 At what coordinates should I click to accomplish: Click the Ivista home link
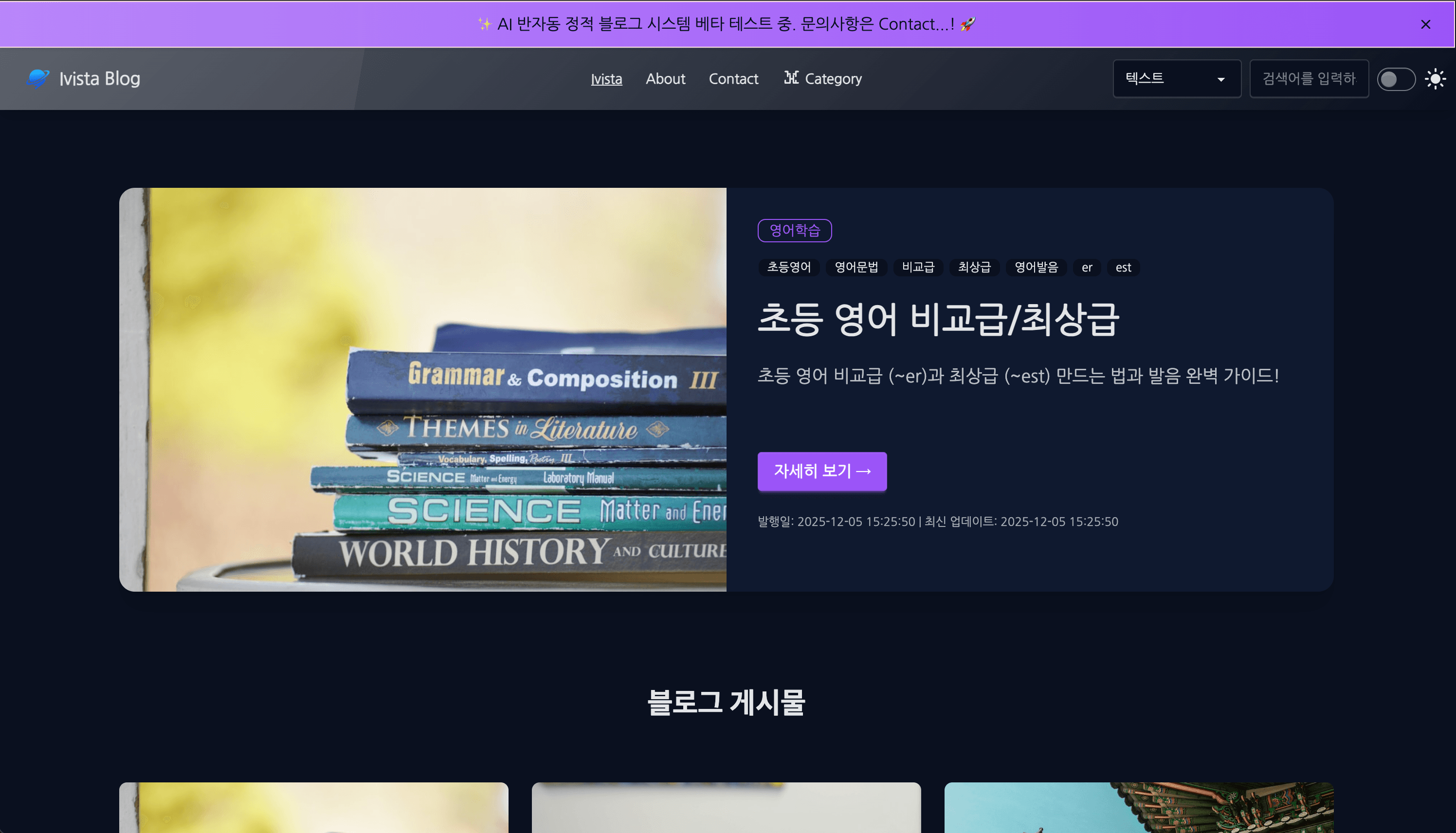click(606, 79)
